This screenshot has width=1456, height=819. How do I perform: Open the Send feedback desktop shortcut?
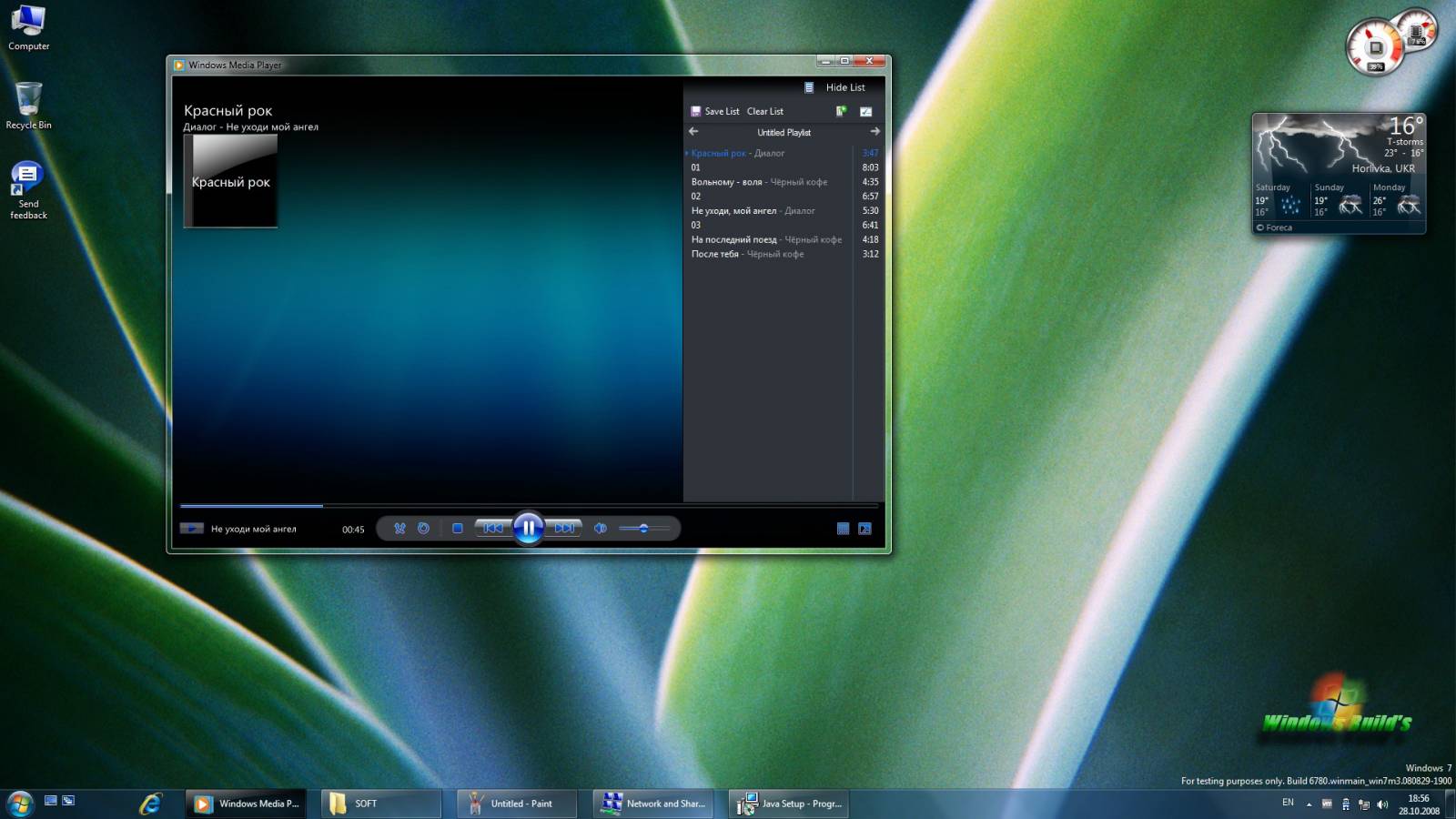click(28, 190)
